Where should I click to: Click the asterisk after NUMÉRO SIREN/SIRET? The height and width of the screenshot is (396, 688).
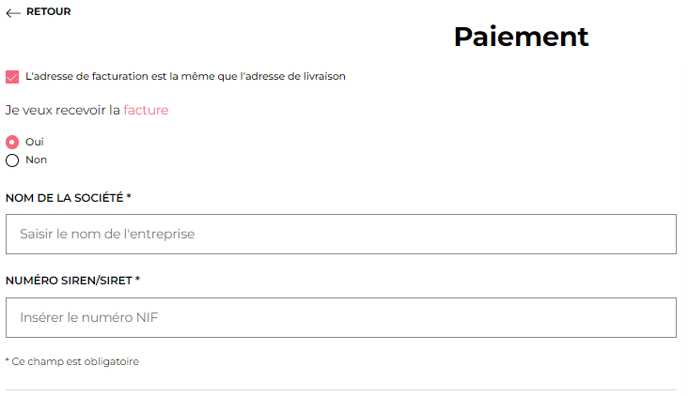137,279
